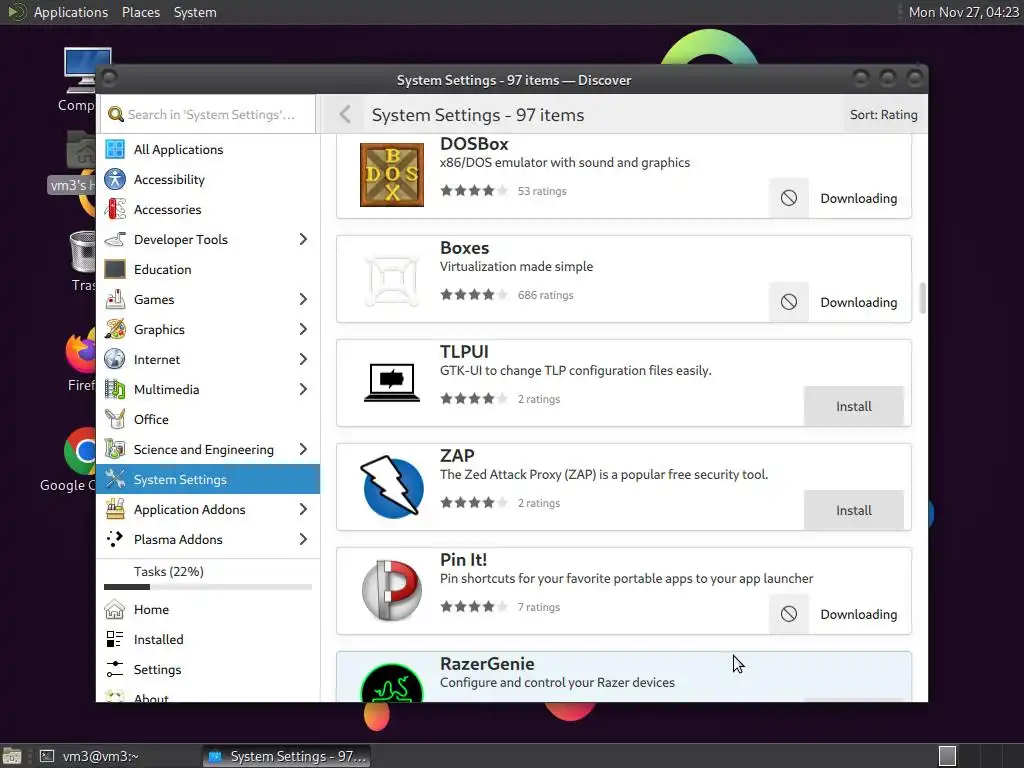Go back using the left chevron arrow
This screenshot has width=1024, height=768.
click(345, 115)
